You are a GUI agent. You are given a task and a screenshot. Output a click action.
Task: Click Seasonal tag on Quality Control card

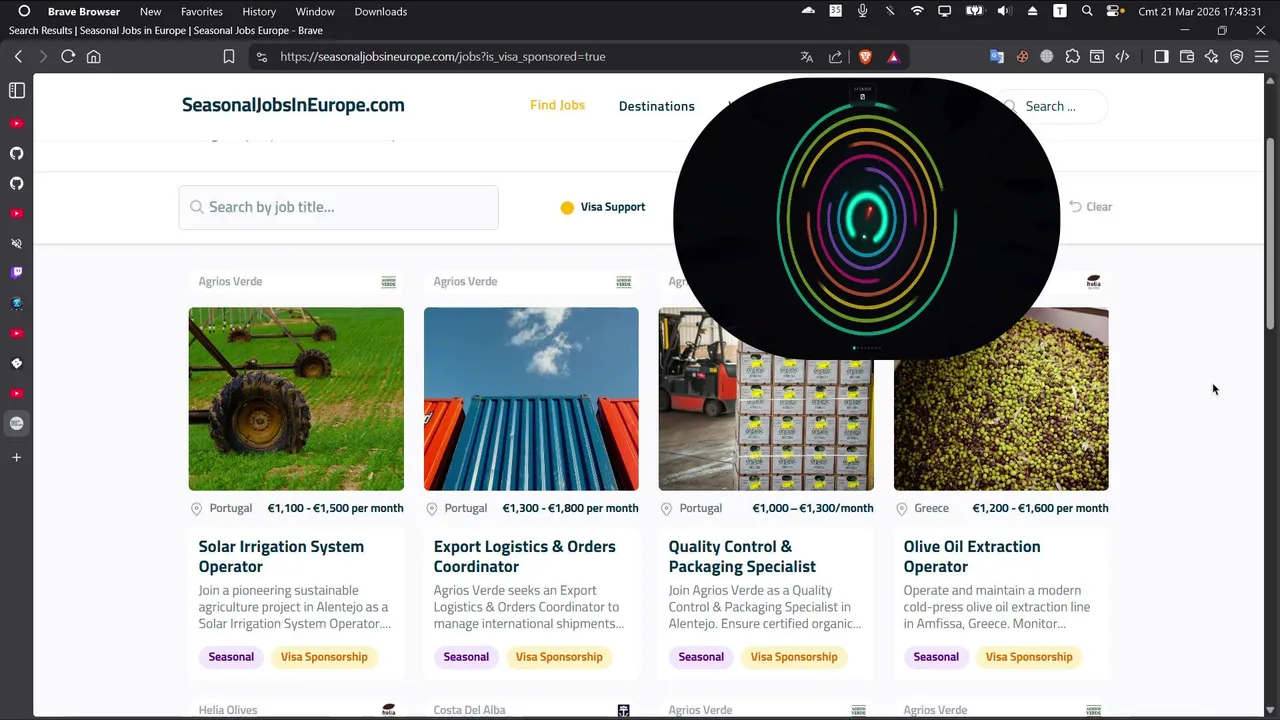tap(701, 657)
